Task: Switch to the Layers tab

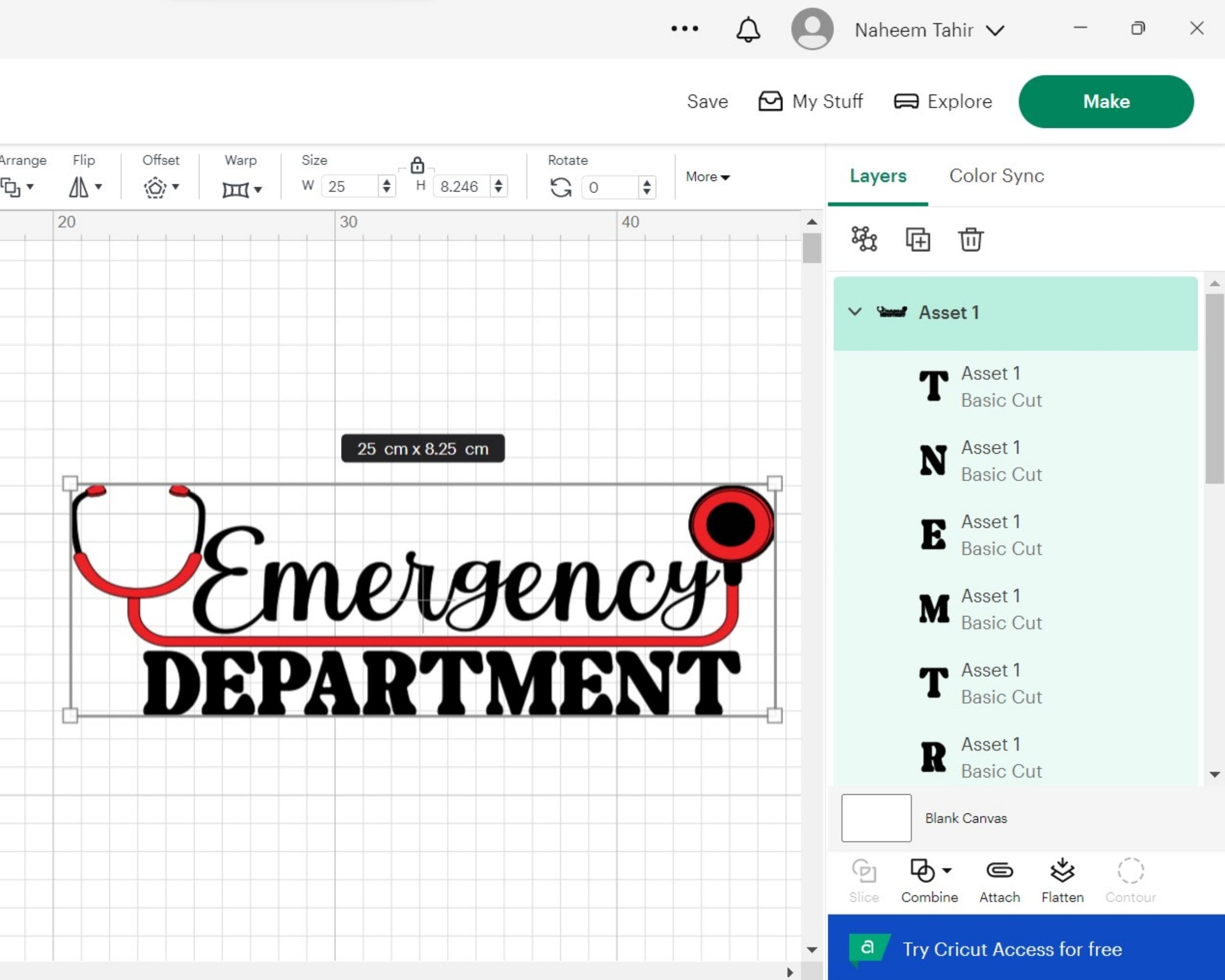Action: tap(878, 176)
